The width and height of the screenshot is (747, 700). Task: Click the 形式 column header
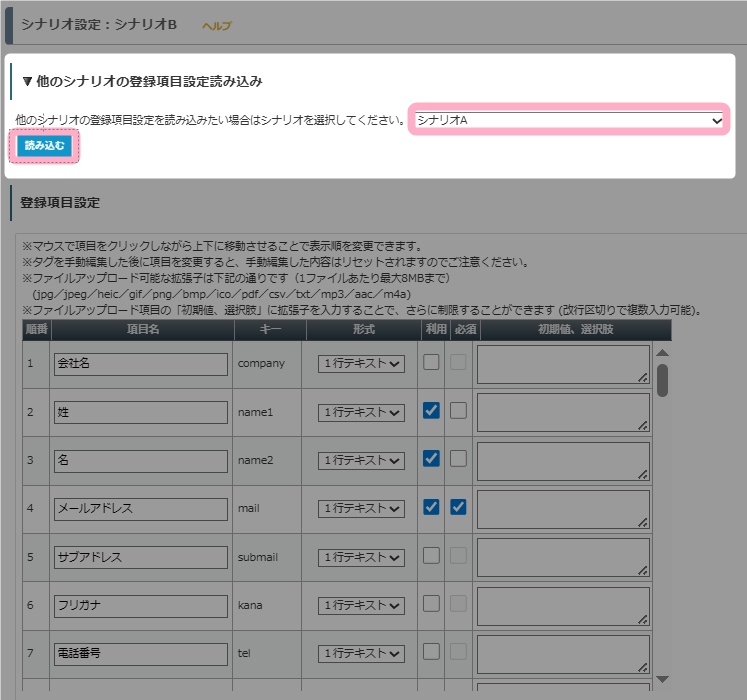(x=363, y=330)
